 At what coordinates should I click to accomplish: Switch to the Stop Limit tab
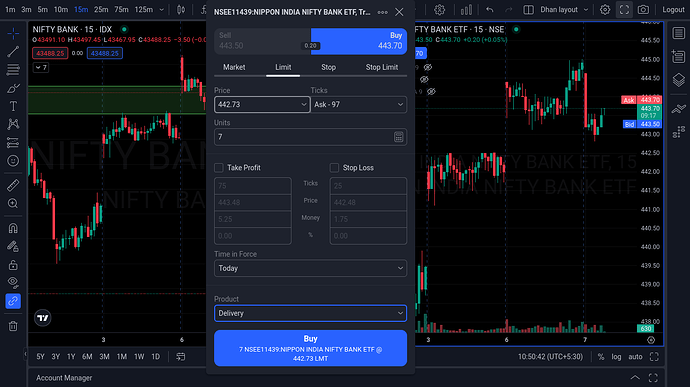point(382,67)
